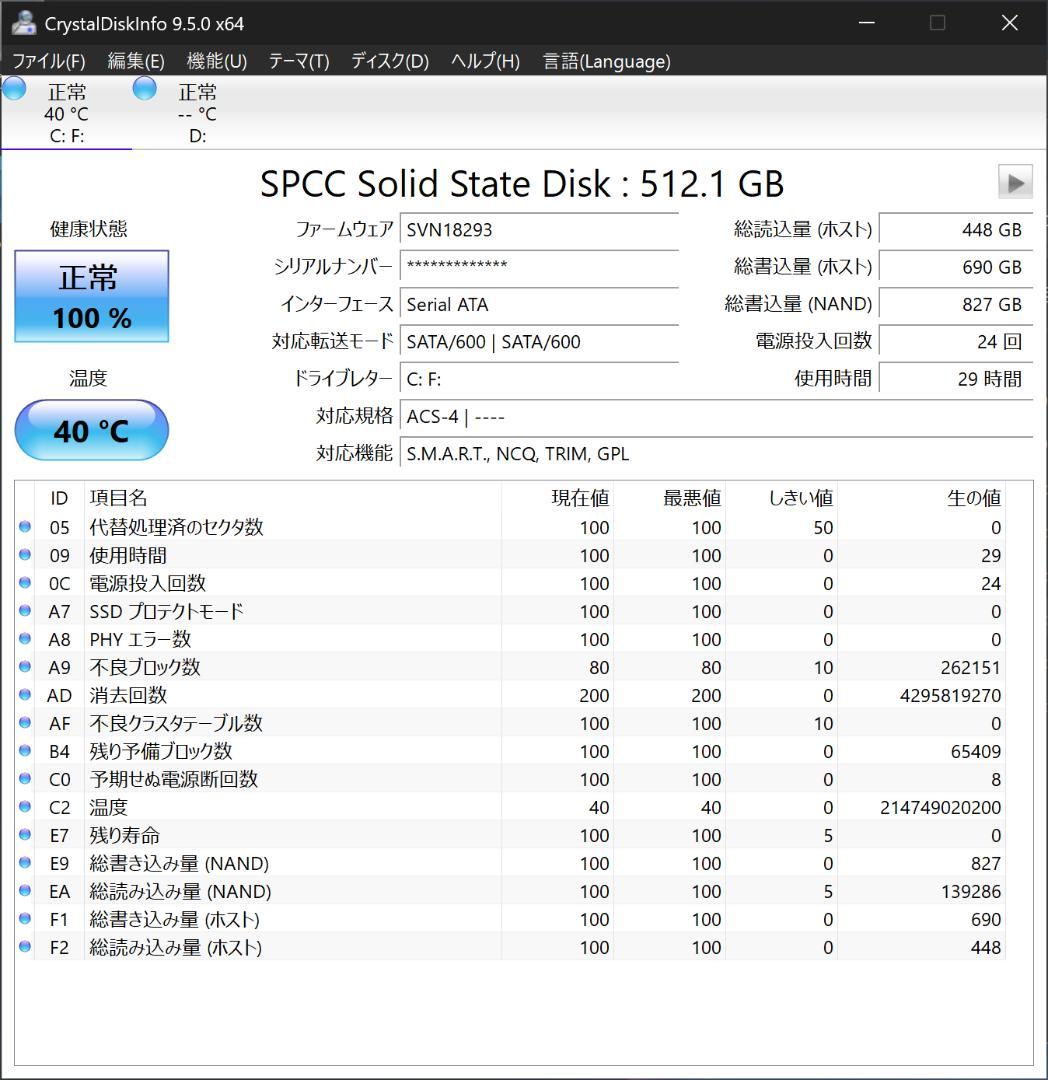Image resolution: width=1048 pixels, height=1080 pixels.
Task: Click total NAND writes value 827 GB
Action: click(956, 304)
